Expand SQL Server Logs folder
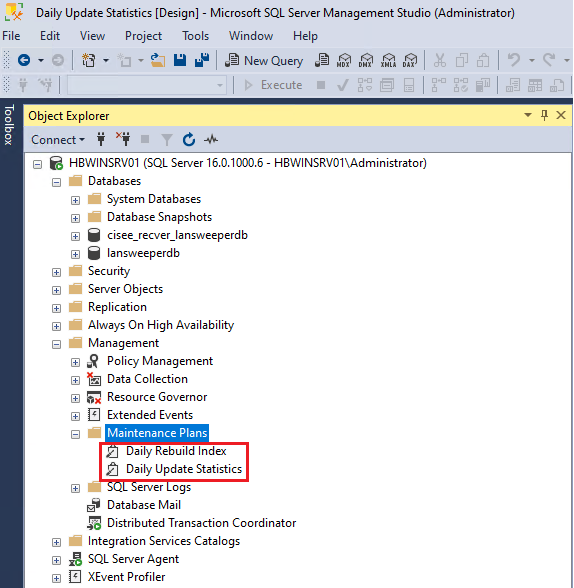 point(75,488)
